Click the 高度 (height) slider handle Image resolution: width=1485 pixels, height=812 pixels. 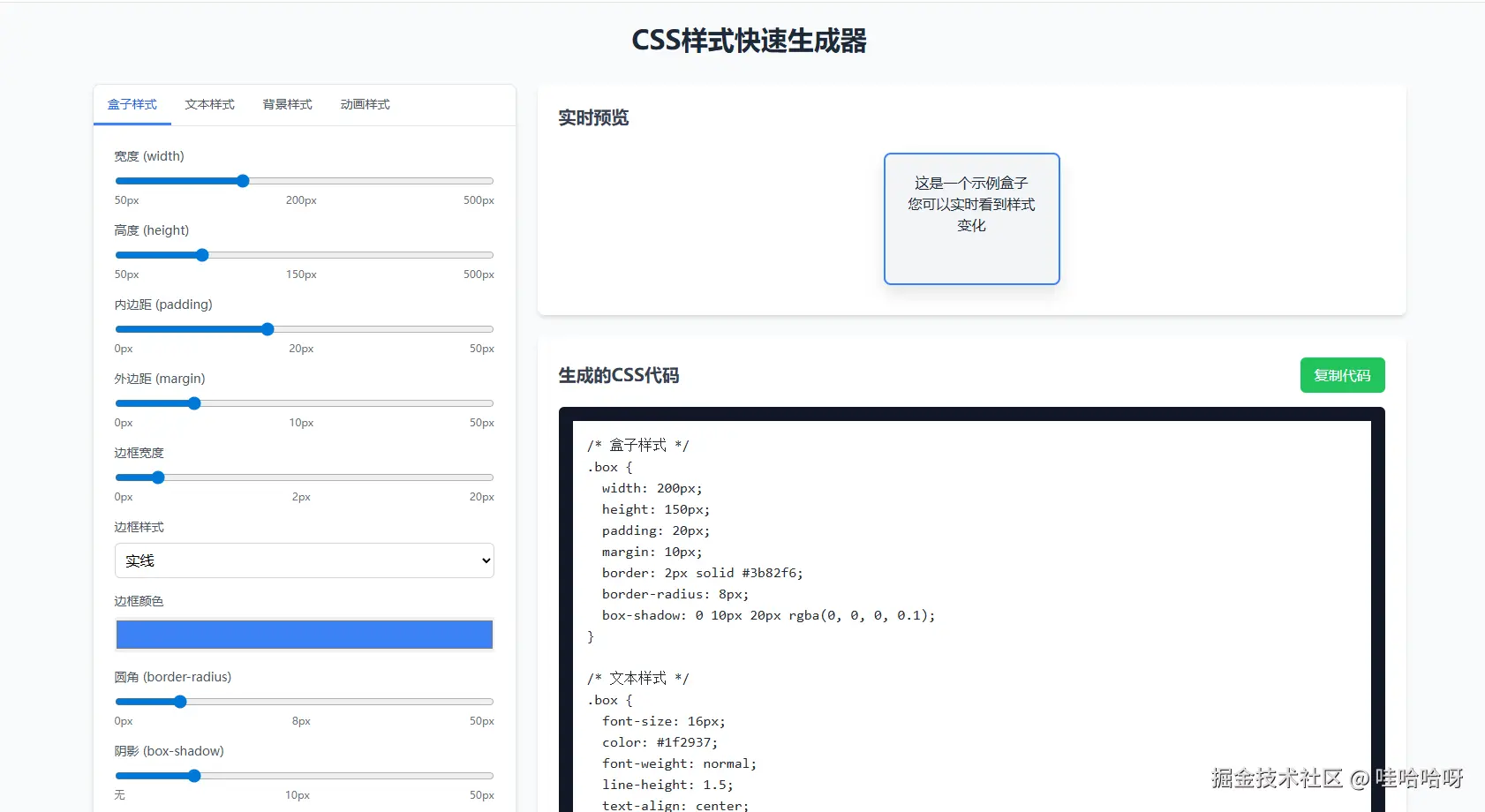tap(202, 255)
